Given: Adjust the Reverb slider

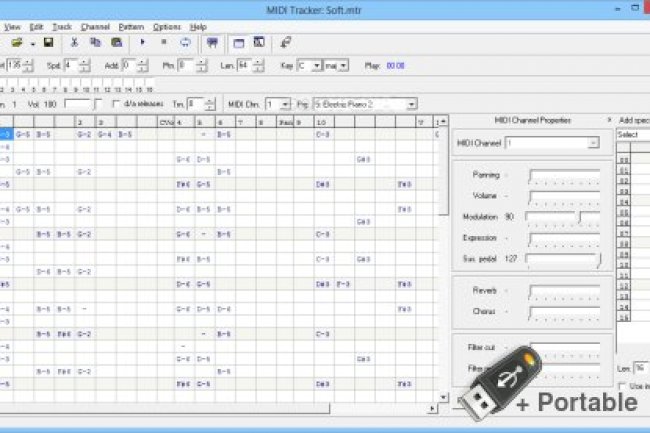Looking at the screenshot, I should [564, 292].
